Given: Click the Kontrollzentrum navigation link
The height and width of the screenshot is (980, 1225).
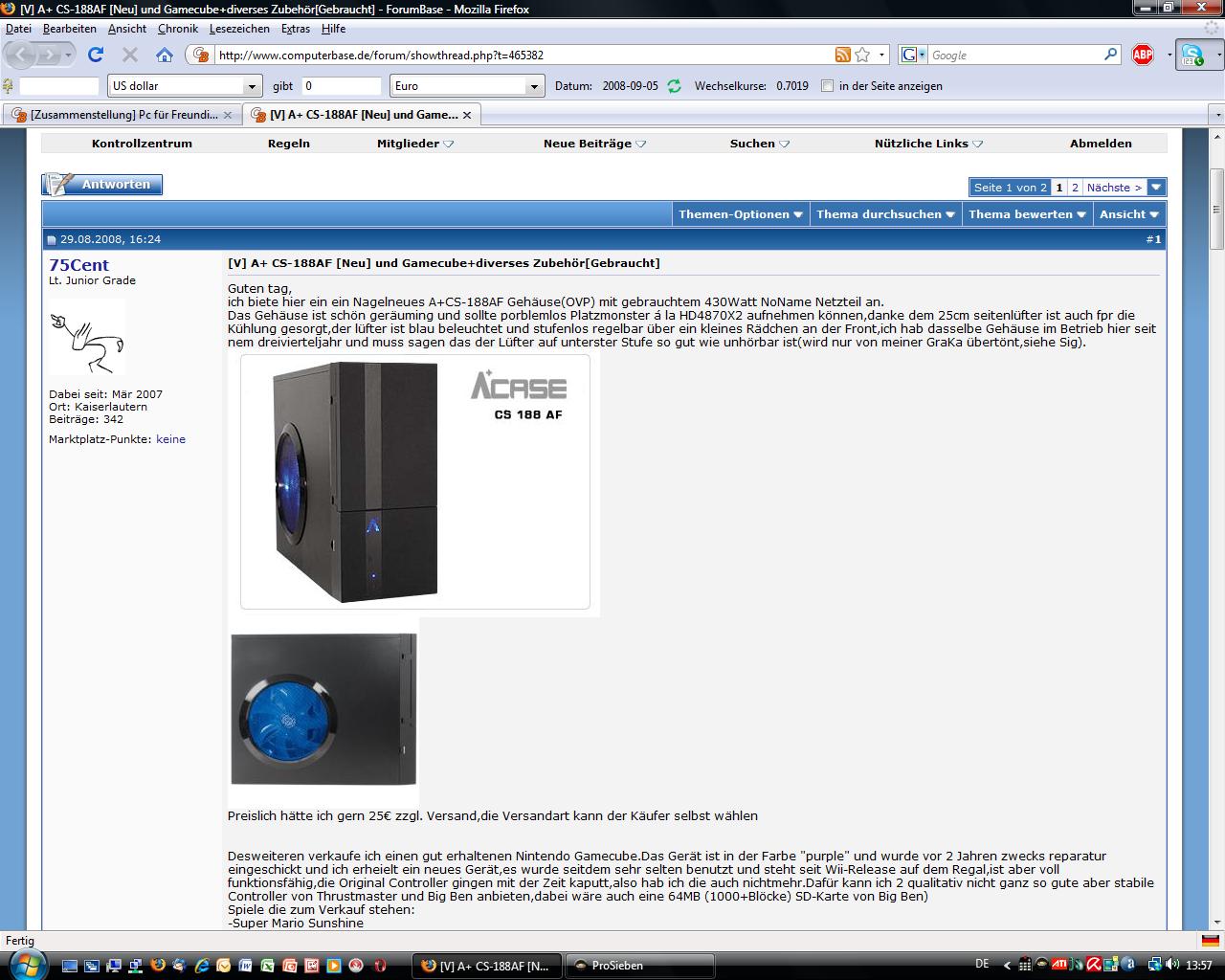Looking at the screenshot, I should [142, 144].
